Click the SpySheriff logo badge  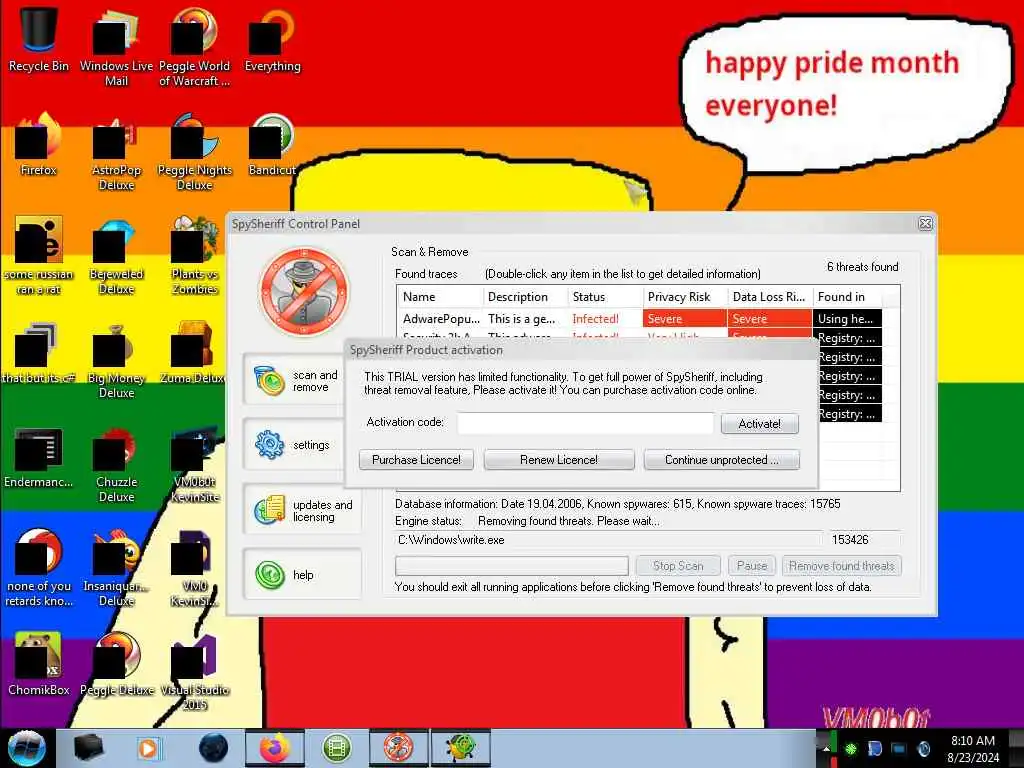pyautogui.click(x=304, y=291)
